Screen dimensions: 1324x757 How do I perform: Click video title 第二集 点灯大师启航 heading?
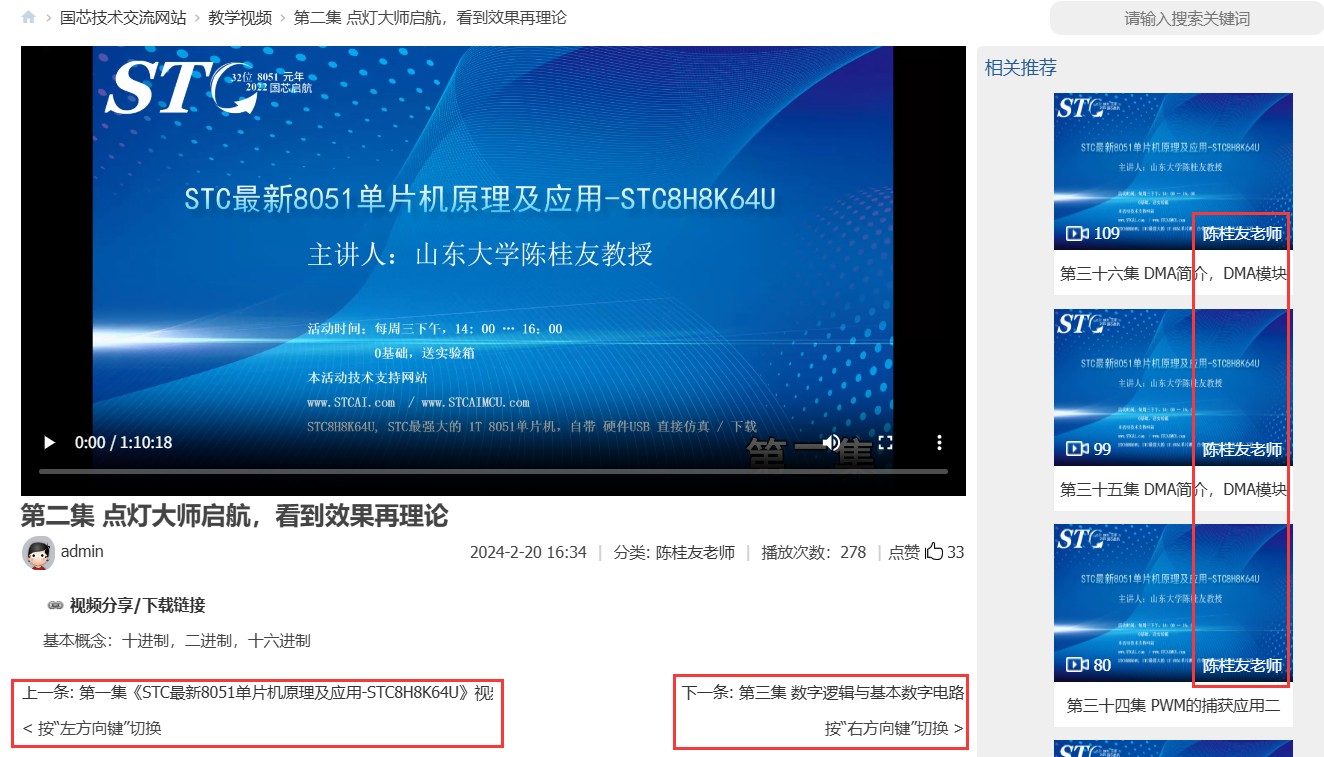click(x=234, y=516)
